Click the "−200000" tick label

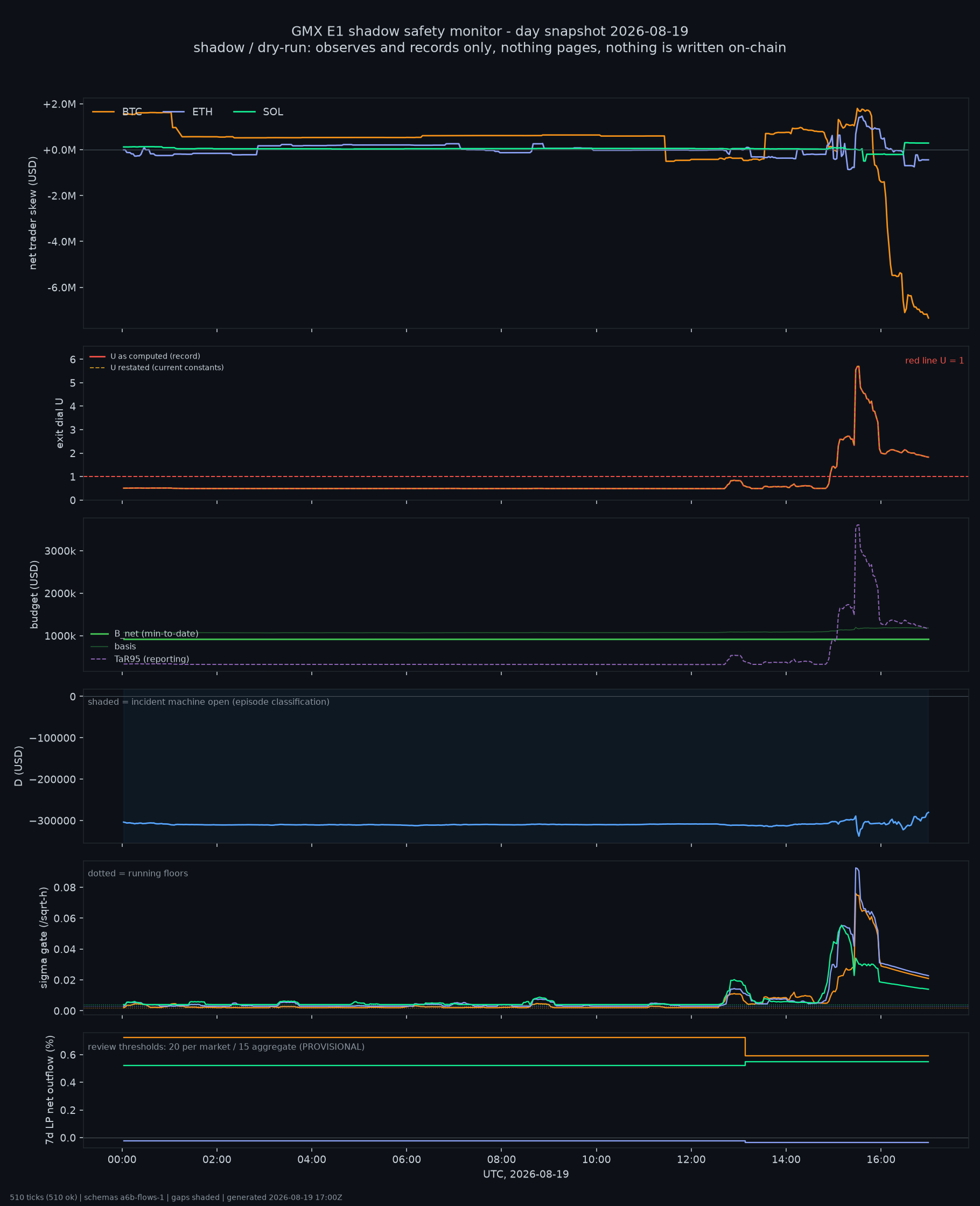click(53, 780)
